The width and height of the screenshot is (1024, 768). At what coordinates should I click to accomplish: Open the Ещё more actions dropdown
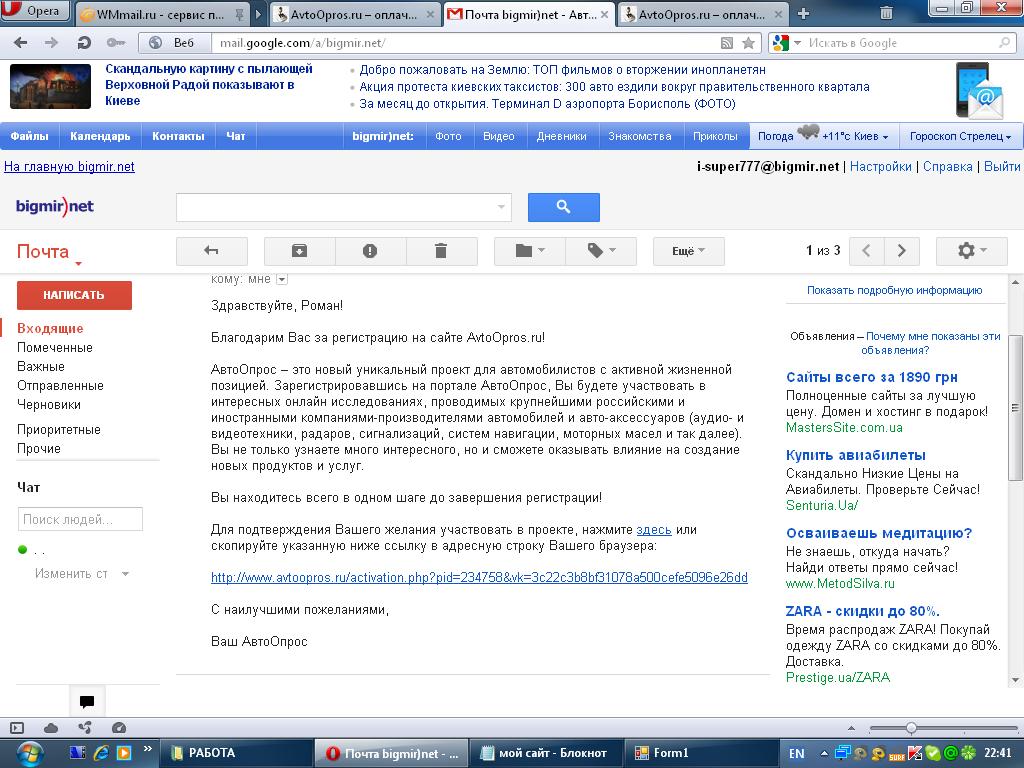coord(689,251)
